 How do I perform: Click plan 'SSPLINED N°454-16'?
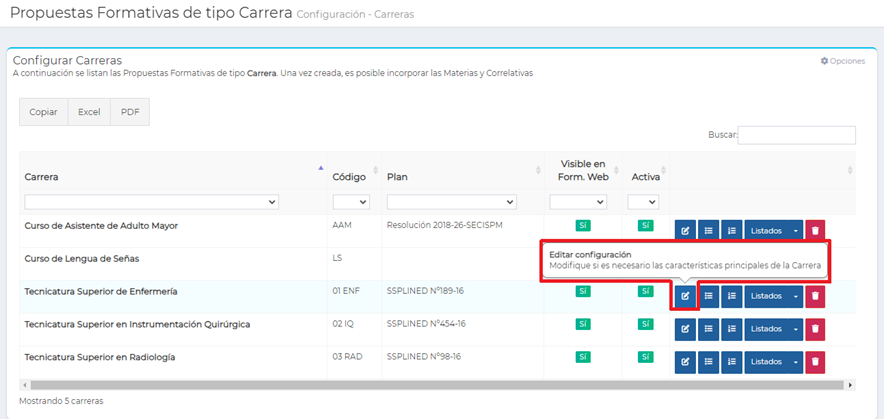coord(426,324)
